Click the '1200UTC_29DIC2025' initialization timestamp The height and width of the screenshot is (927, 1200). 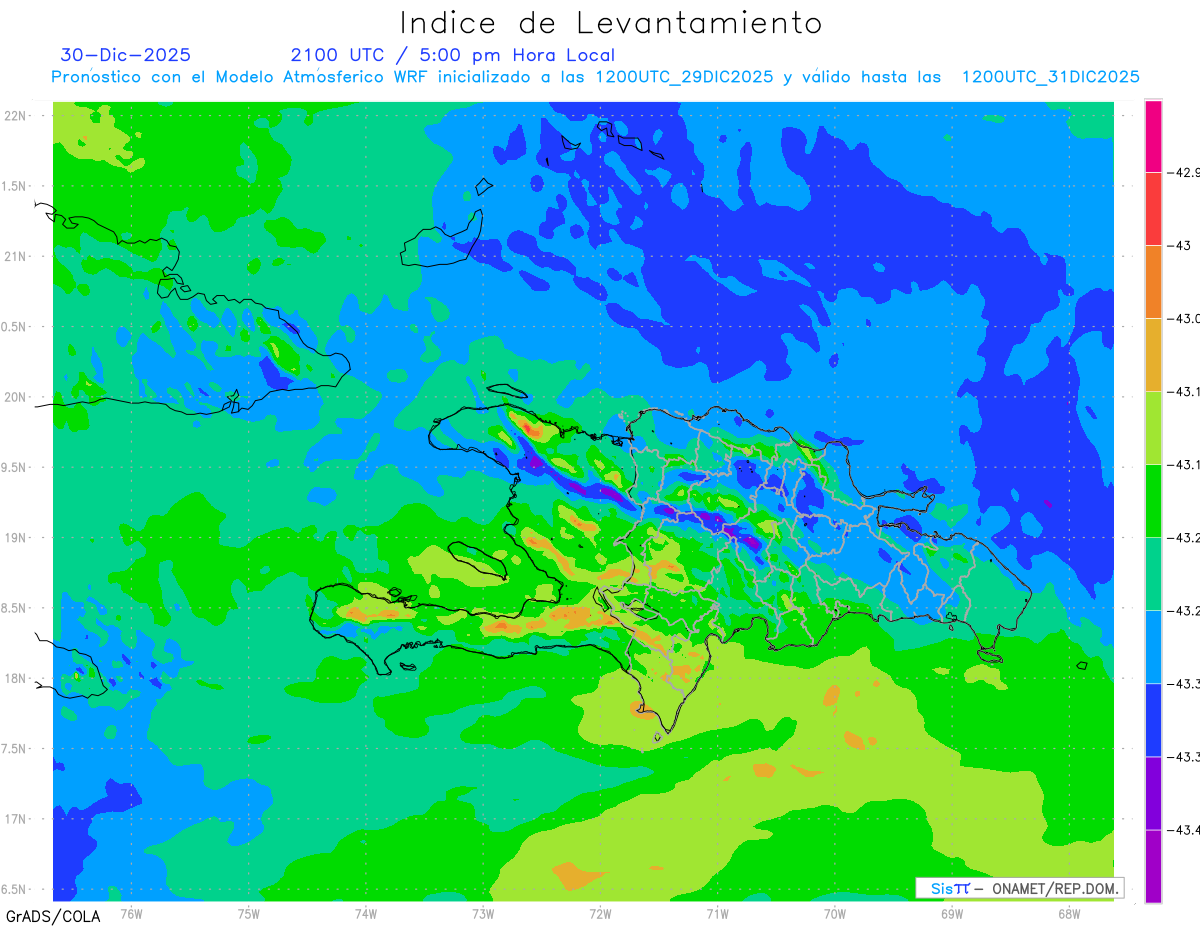pyautogui.click(x=684, y=77)
